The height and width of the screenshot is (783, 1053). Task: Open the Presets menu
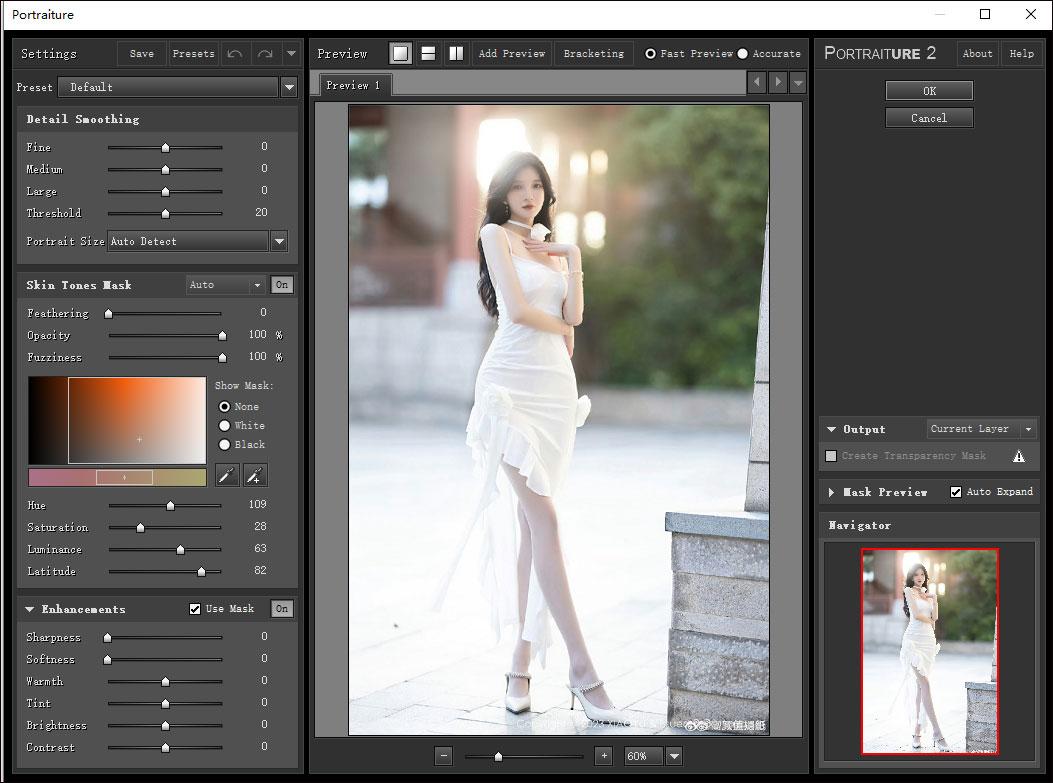(193, 53)
